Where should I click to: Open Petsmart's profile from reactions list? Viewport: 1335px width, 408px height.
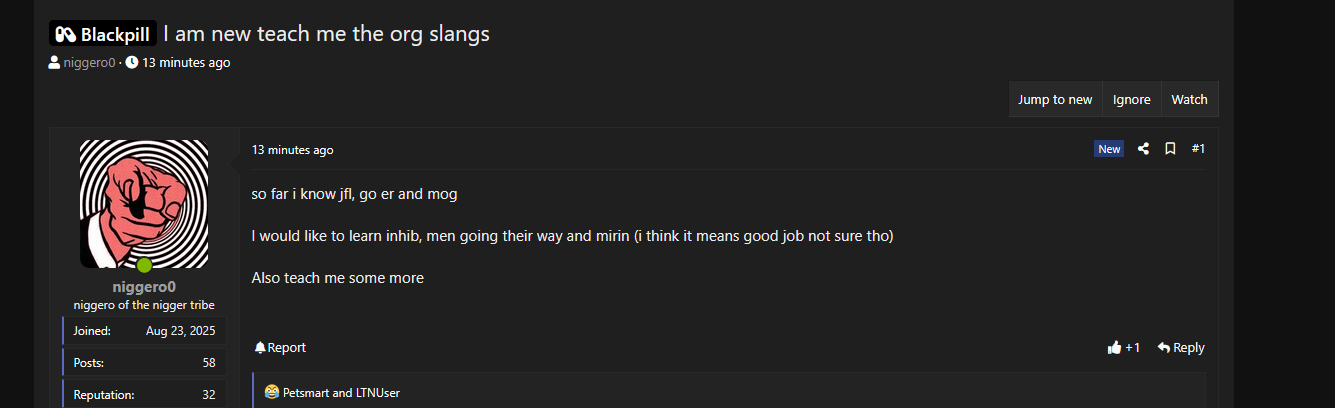pyautogui.click(x=309, y=393)
